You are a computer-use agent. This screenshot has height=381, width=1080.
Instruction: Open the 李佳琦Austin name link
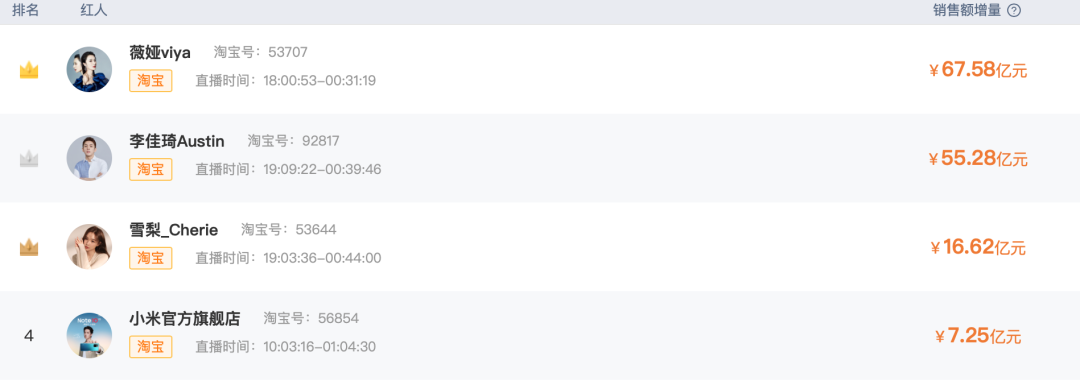tap(177, 141)
